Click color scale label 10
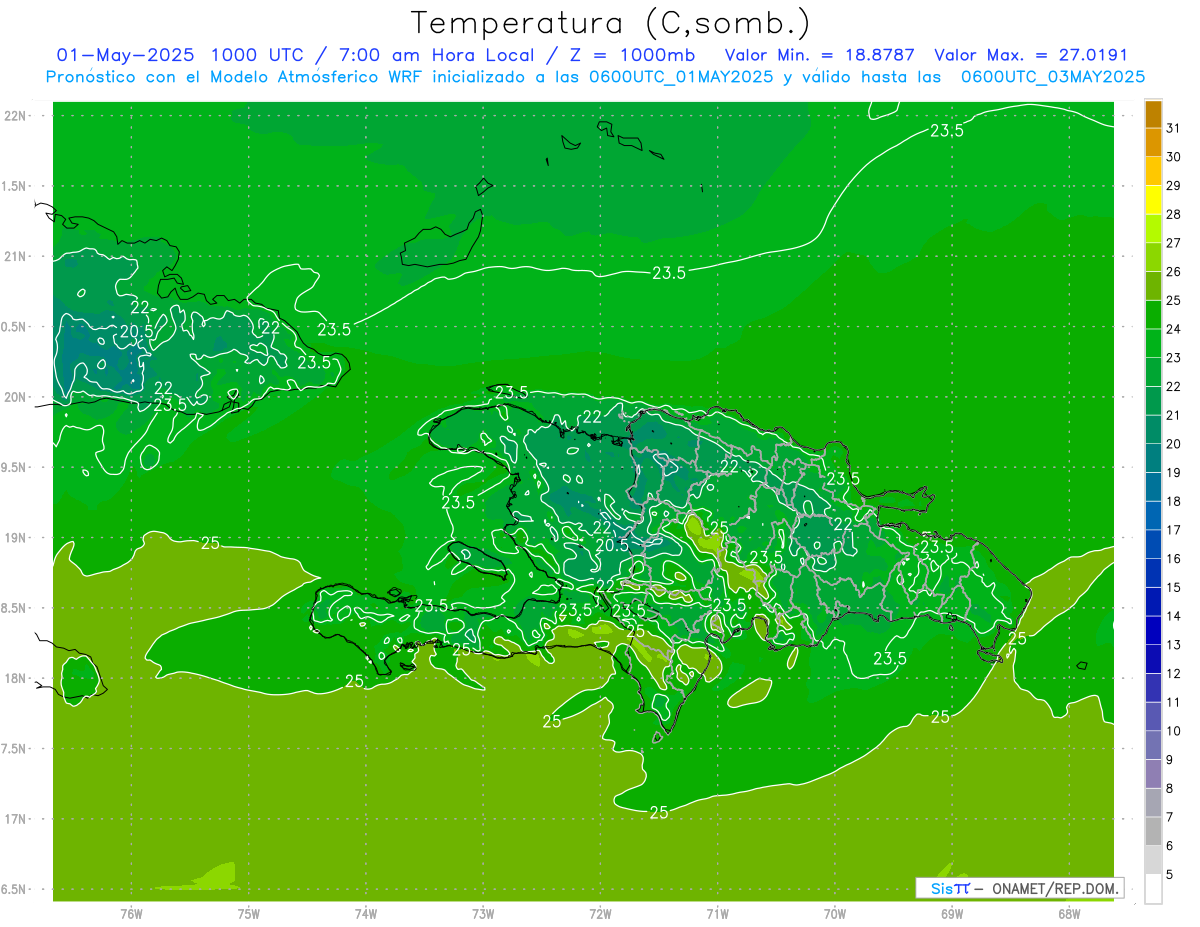 1173,731
